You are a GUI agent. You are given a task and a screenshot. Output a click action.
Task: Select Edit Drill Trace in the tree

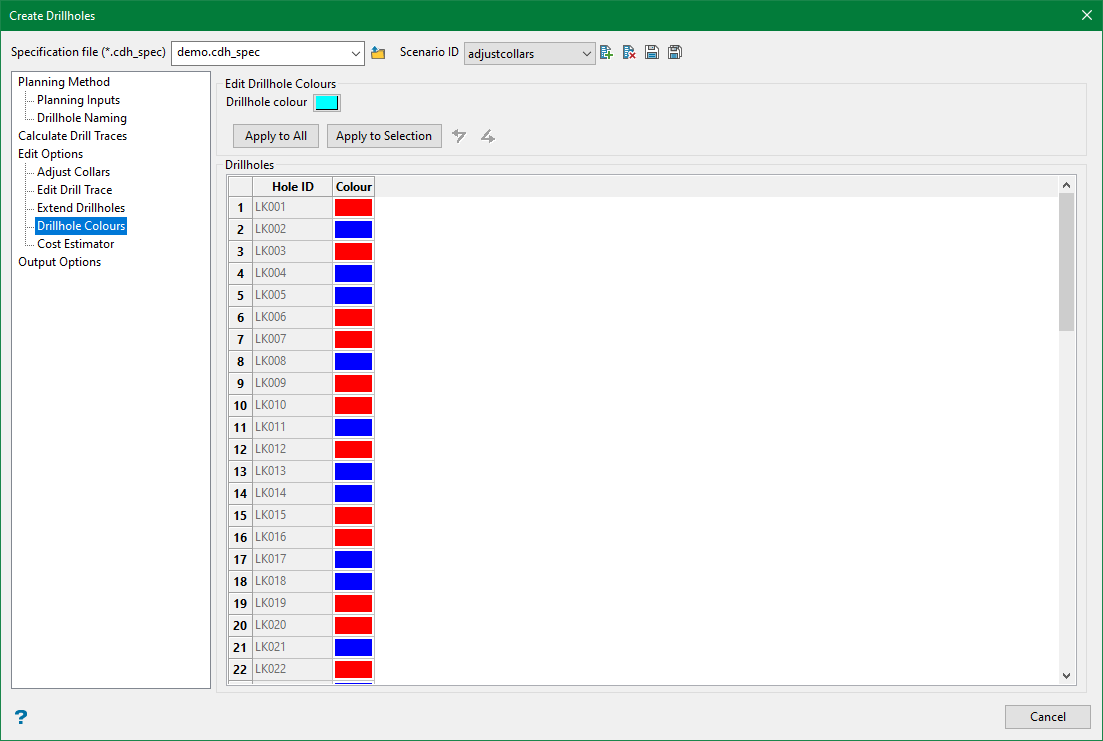point(75,190)
